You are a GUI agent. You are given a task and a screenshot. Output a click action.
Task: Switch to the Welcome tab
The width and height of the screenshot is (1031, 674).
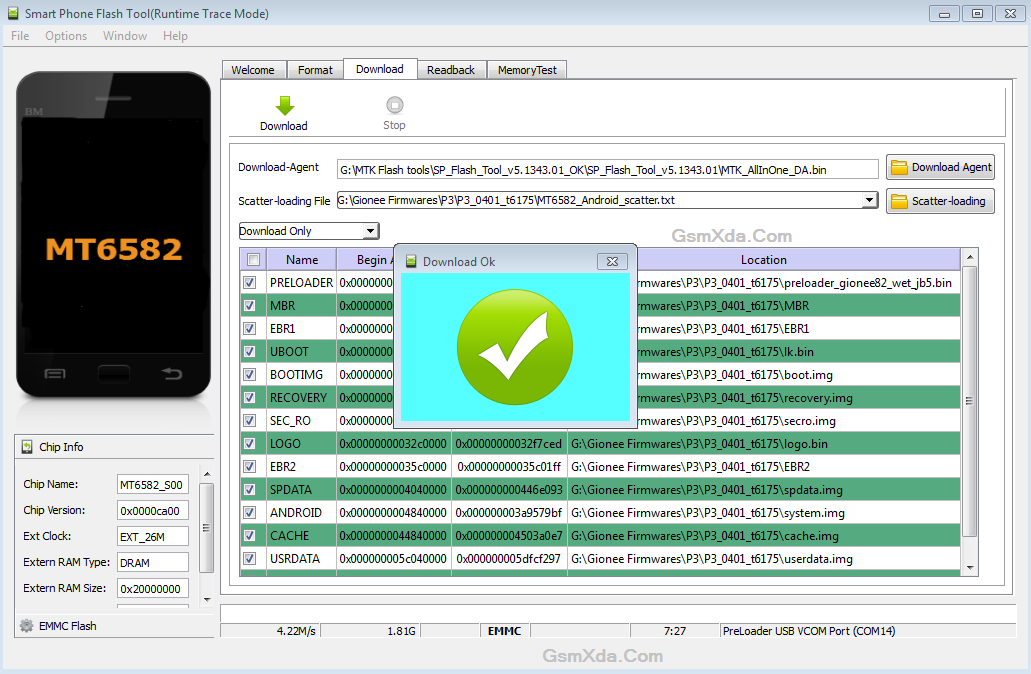click(x=253, y=70)
